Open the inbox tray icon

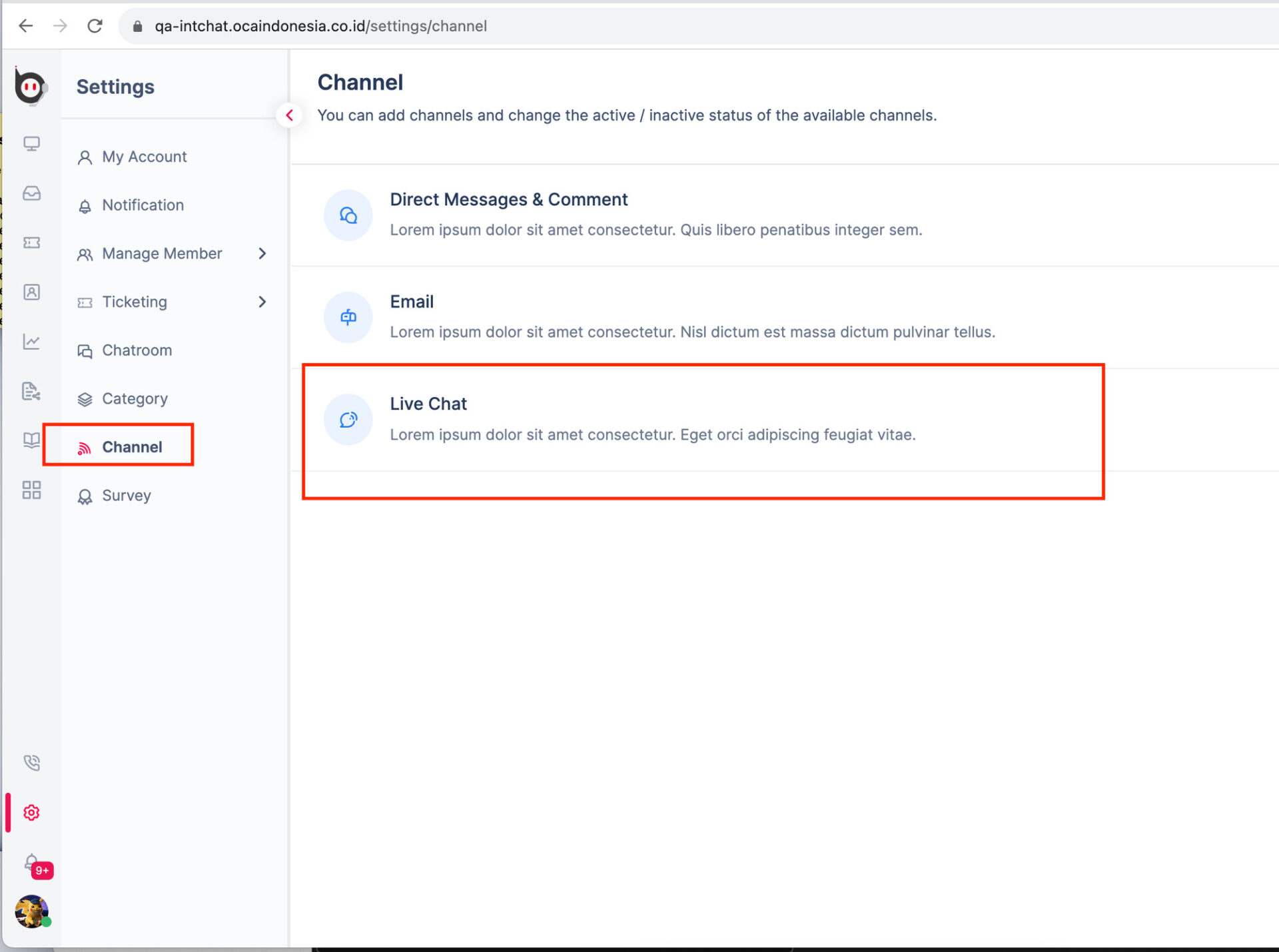pyautogui.click(x=31, y=193)
